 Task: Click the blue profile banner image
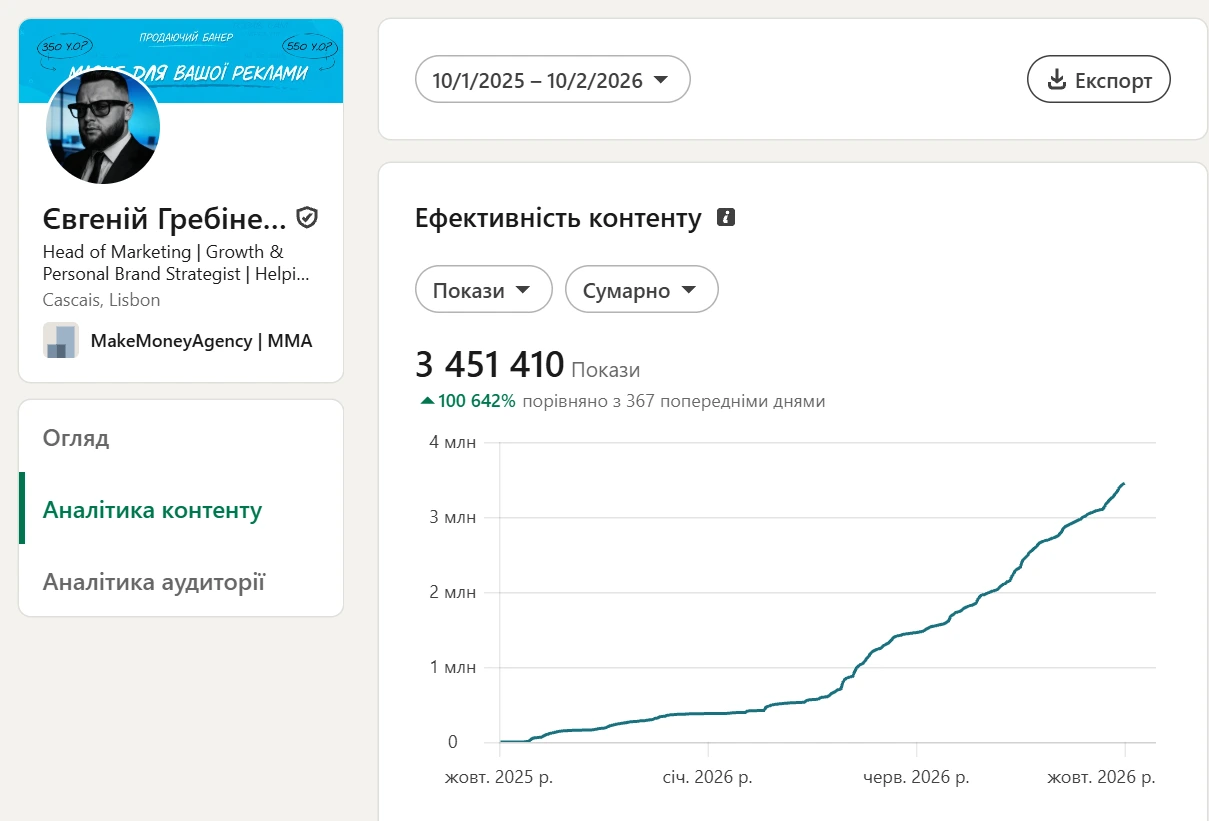click(181, 61)
